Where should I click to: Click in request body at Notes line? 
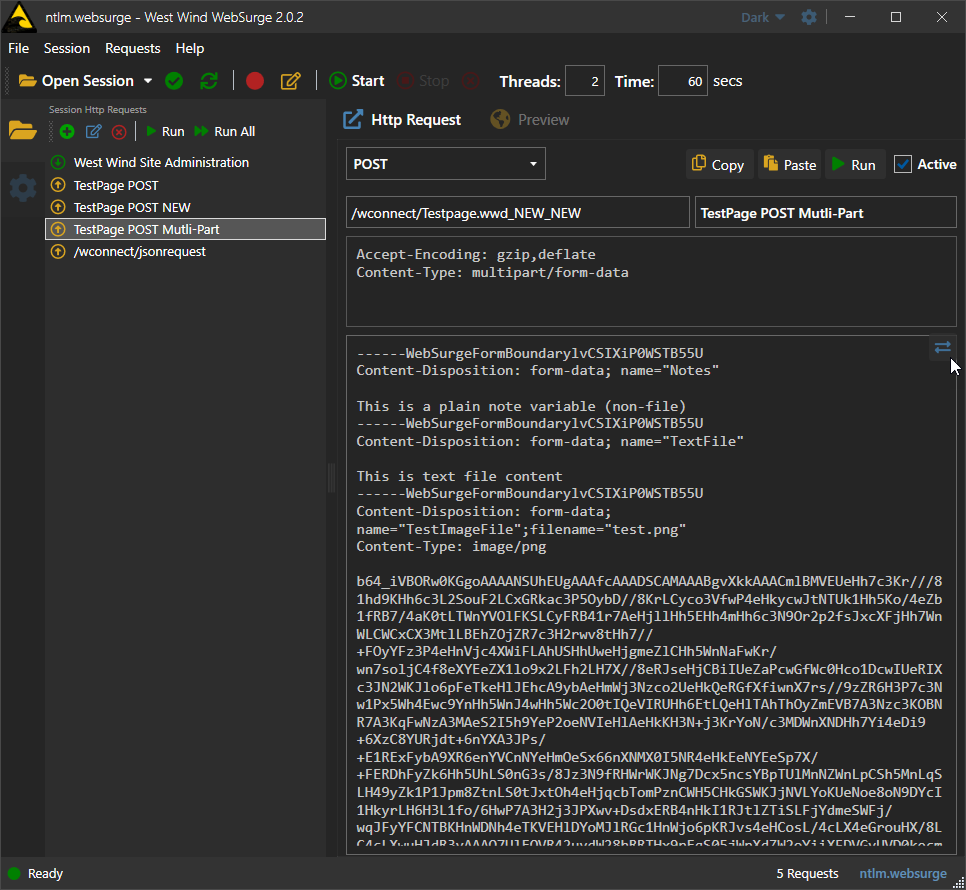(x=537, y=371)
